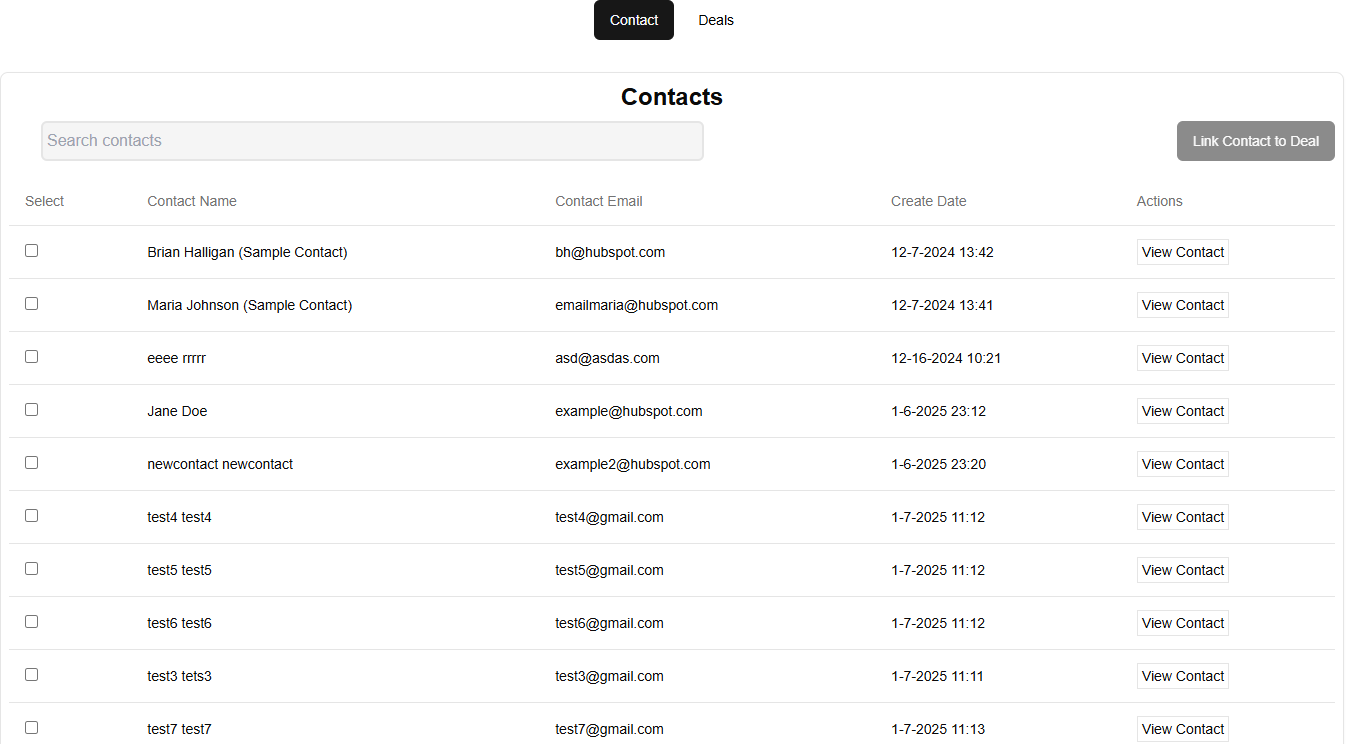
Task: Select Brian Halligan's checkbox
Action: 32,251
